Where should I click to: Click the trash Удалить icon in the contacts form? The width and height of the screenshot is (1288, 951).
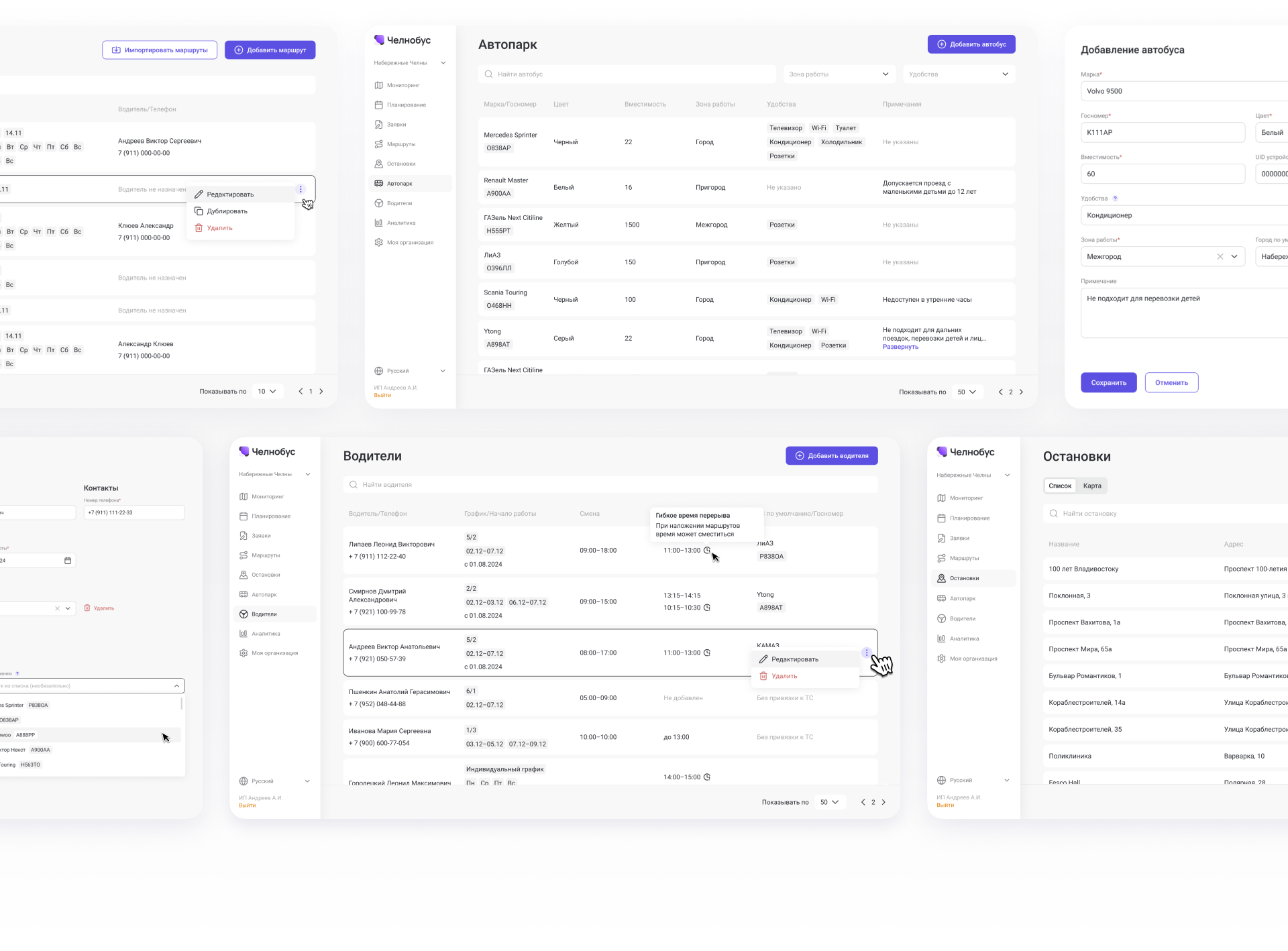pos(87,608)
